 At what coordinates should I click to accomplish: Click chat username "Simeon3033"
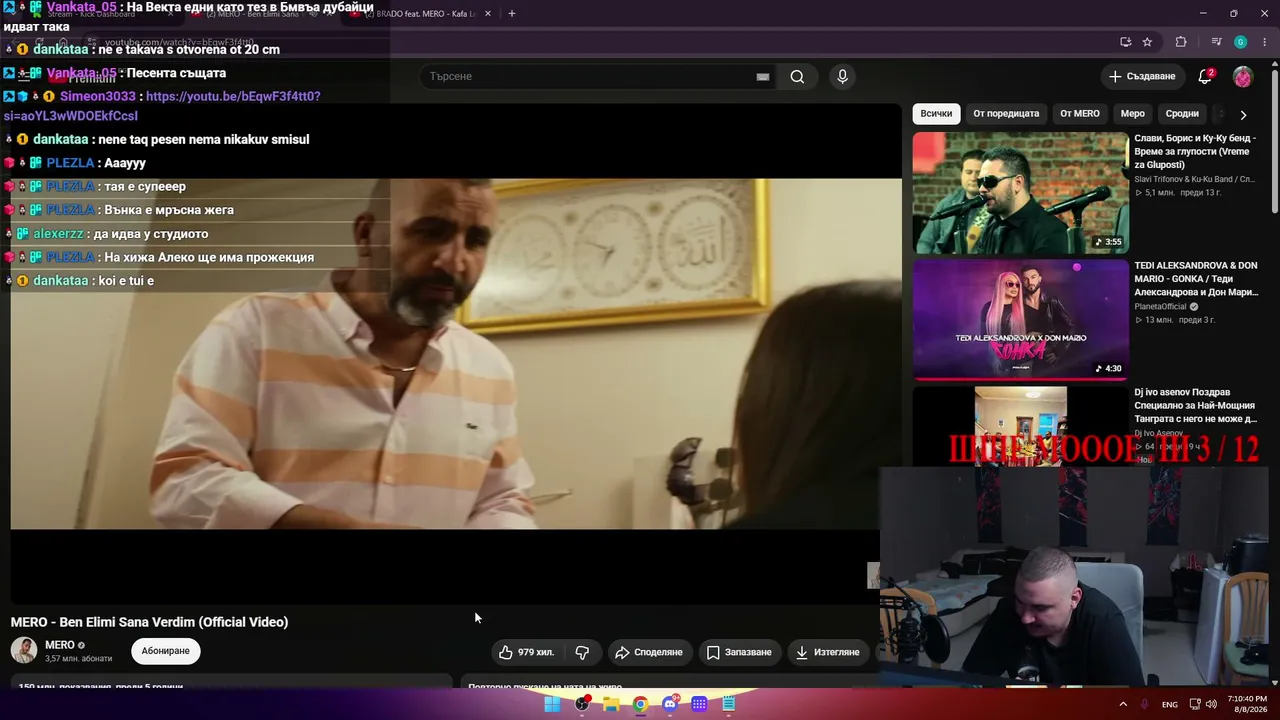click(x=97, y=97)
